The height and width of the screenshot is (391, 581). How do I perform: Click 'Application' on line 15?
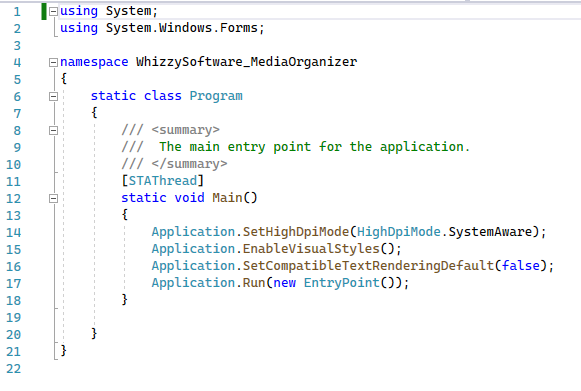pyautogui.click(x=193, y=249)
